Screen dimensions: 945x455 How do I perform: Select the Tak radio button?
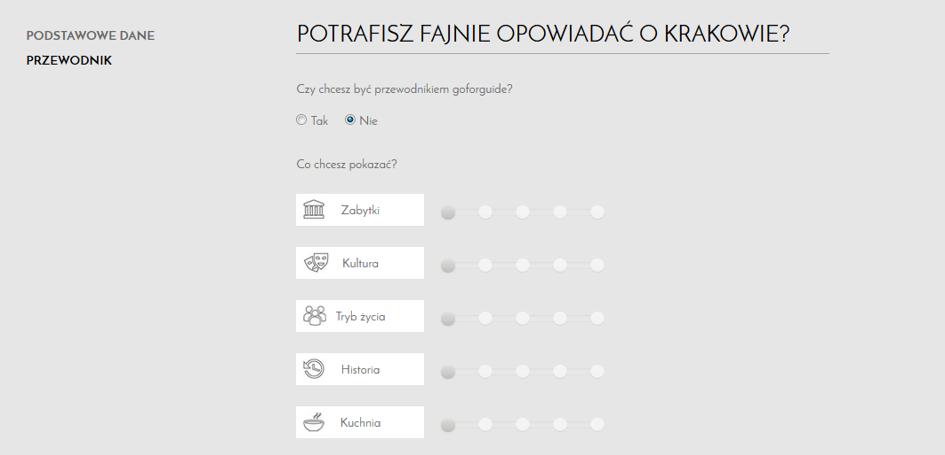[x=301, y=120]
